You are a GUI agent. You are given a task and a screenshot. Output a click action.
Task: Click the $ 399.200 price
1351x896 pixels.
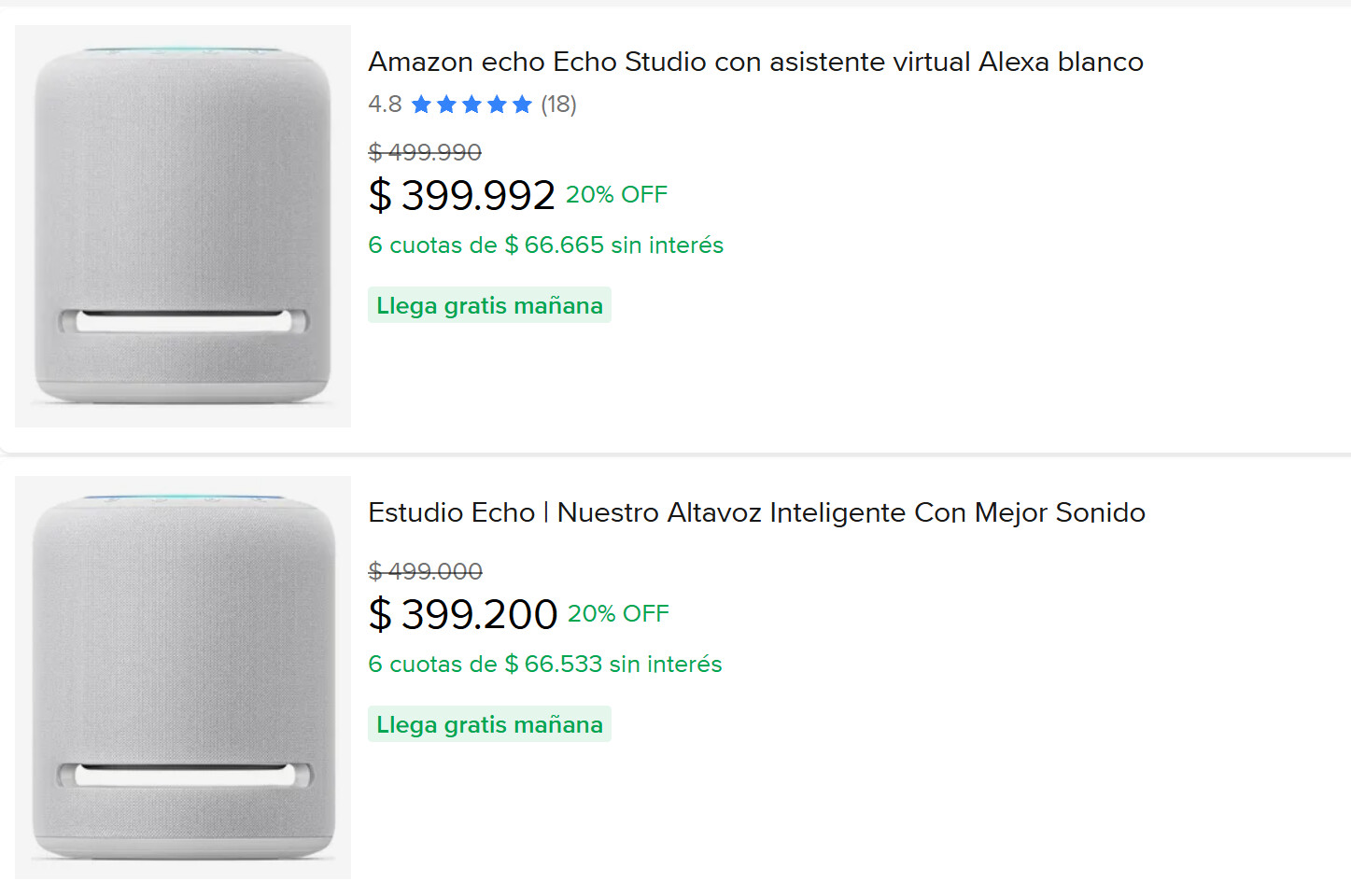pyautogui.click(x=463, y=614)
